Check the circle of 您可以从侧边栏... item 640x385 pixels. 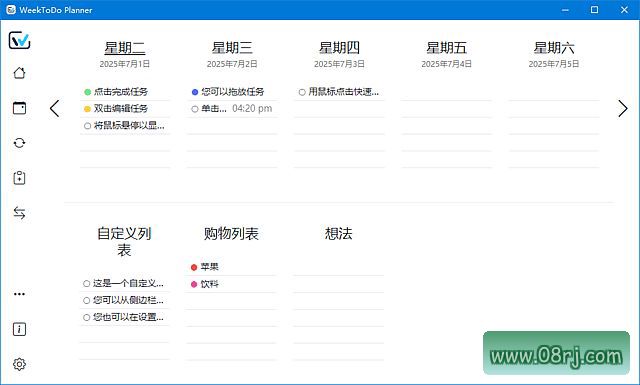click(87, 300)
